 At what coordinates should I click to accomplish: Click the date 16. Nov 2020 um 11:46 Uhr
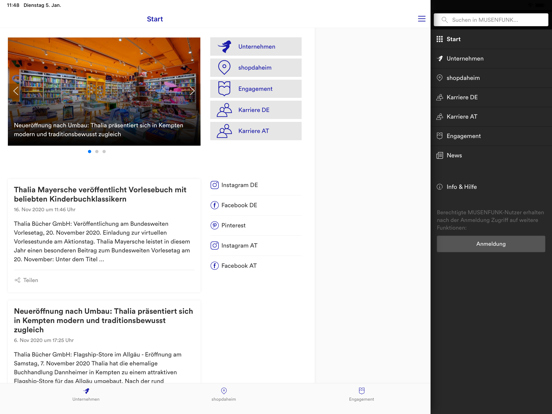[44, 209]
